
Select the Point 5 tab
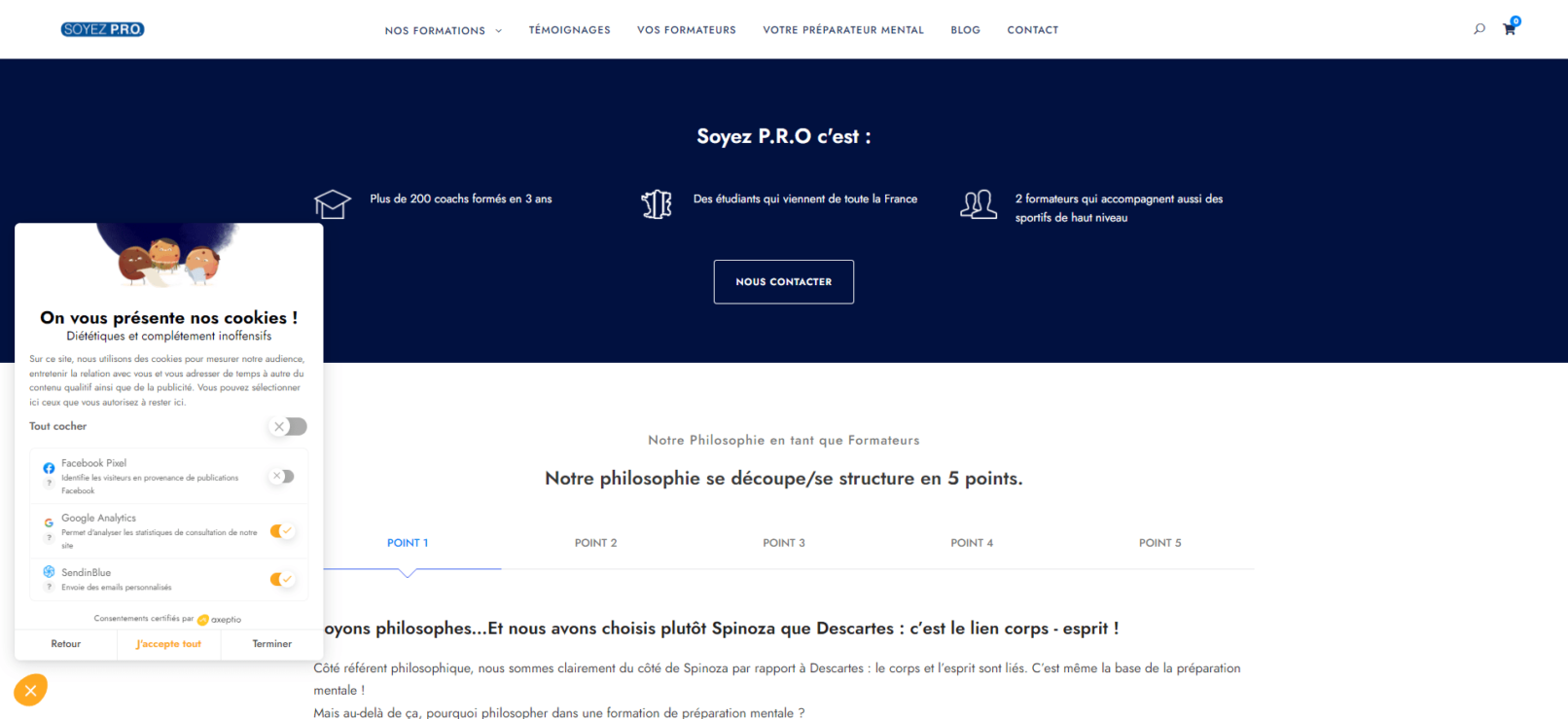(x=1159, y=543)
